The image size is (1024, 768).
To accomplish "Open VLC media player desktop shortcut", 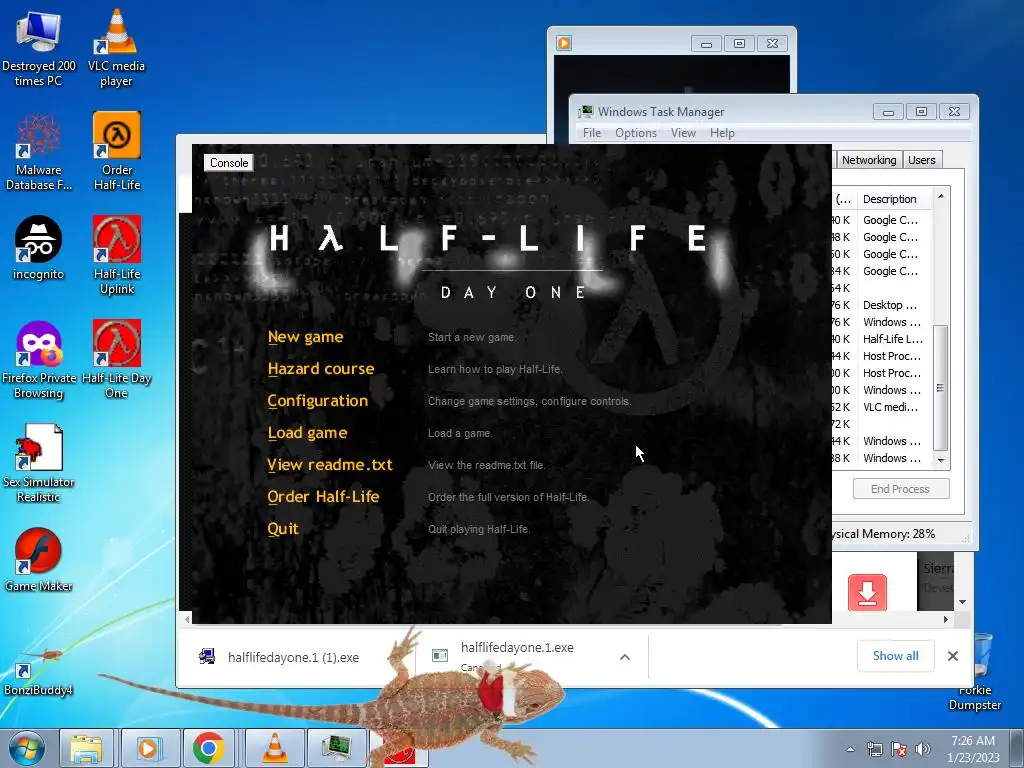I will pyautogui.click(x=116, y=49).
